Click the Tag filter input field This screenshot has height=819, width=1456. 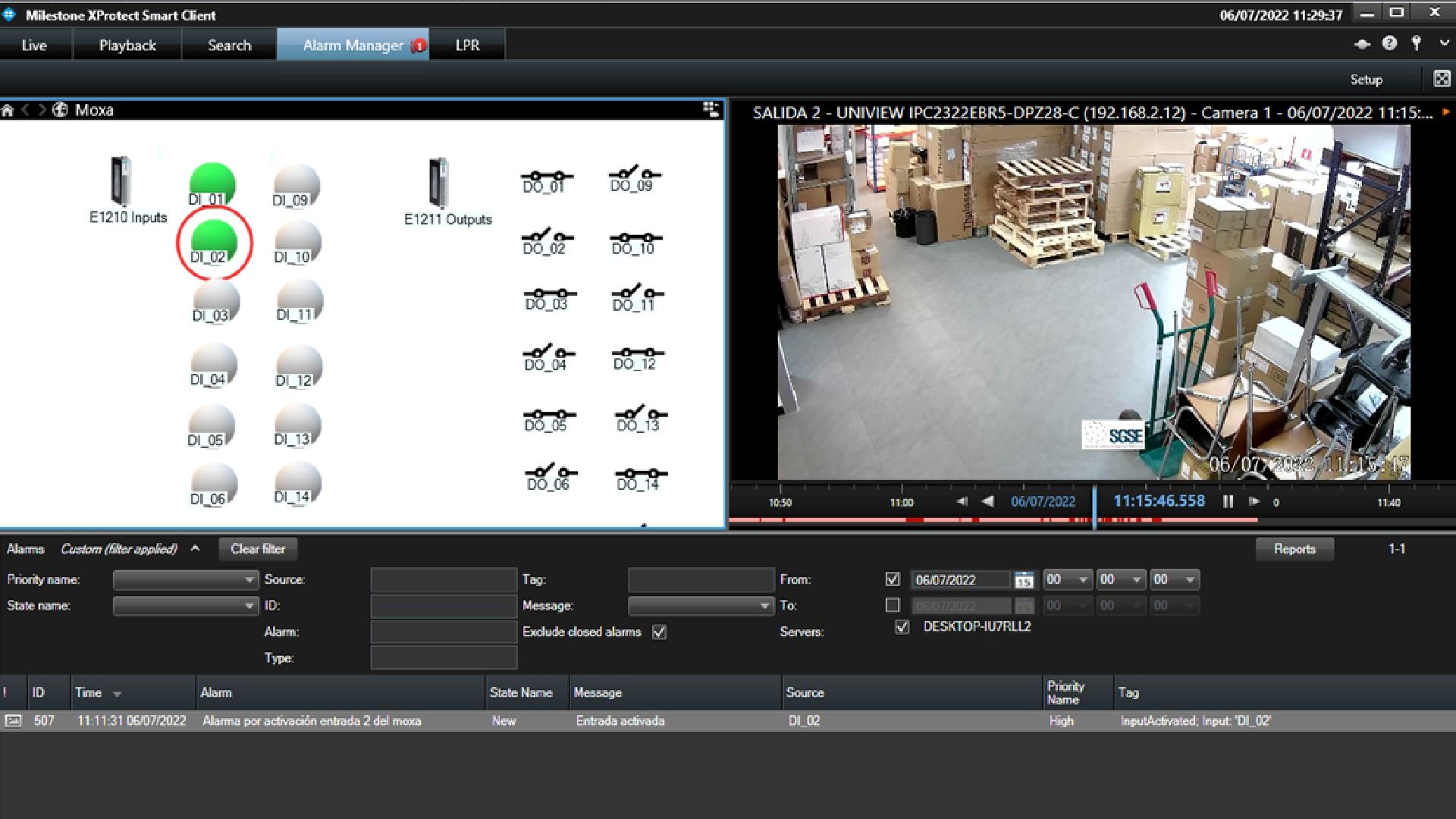pyautogui.click(x=701, y=580)
